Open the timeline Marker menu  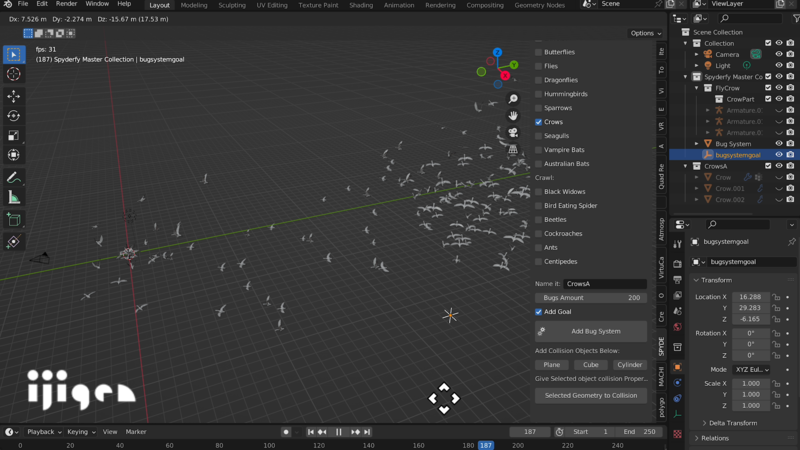(136, 432)
